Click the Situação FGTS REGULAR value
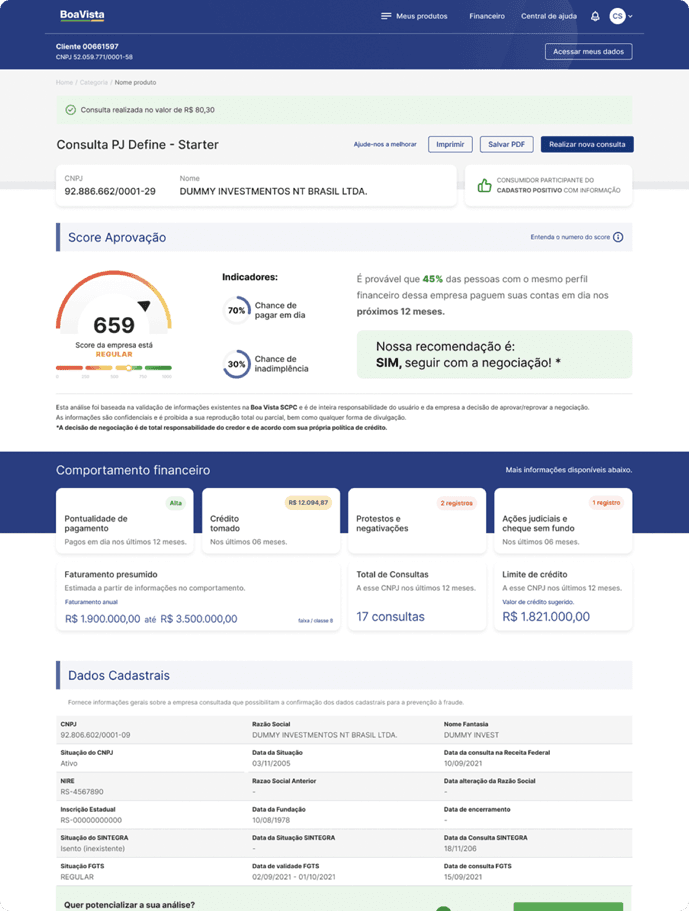689x911 pixels. coord(77,877)
